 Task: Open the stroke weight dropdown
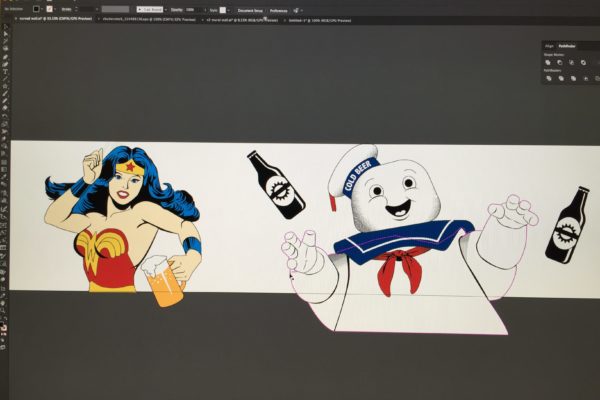97,9
